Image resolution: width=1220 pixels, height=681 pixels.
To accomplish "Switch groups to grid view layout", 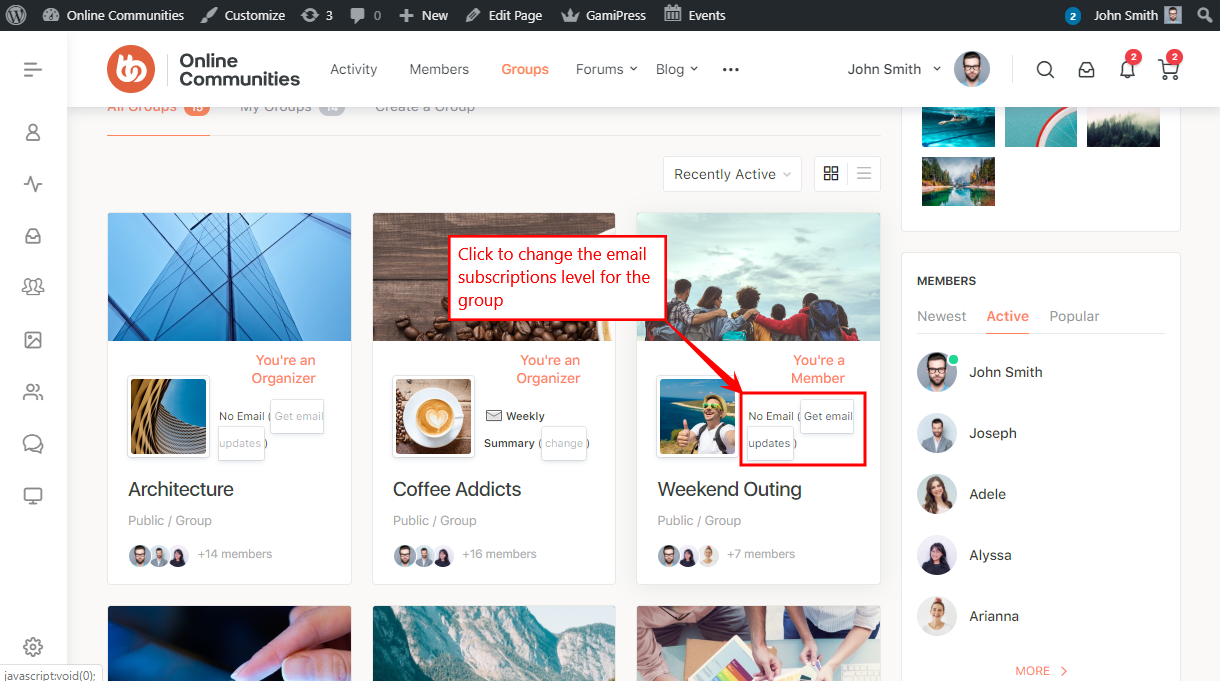I will [x=831, y=173].
